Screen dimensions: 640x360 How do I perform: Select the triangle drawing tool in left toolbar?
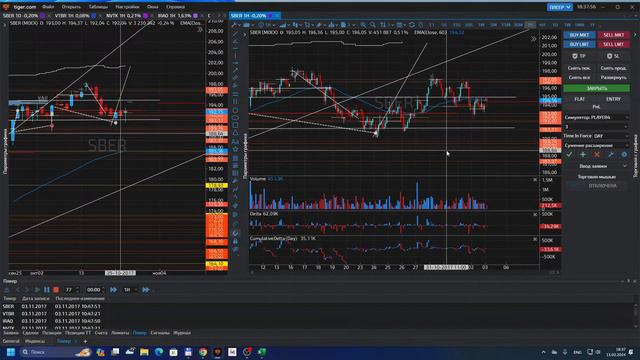(236, 133)
